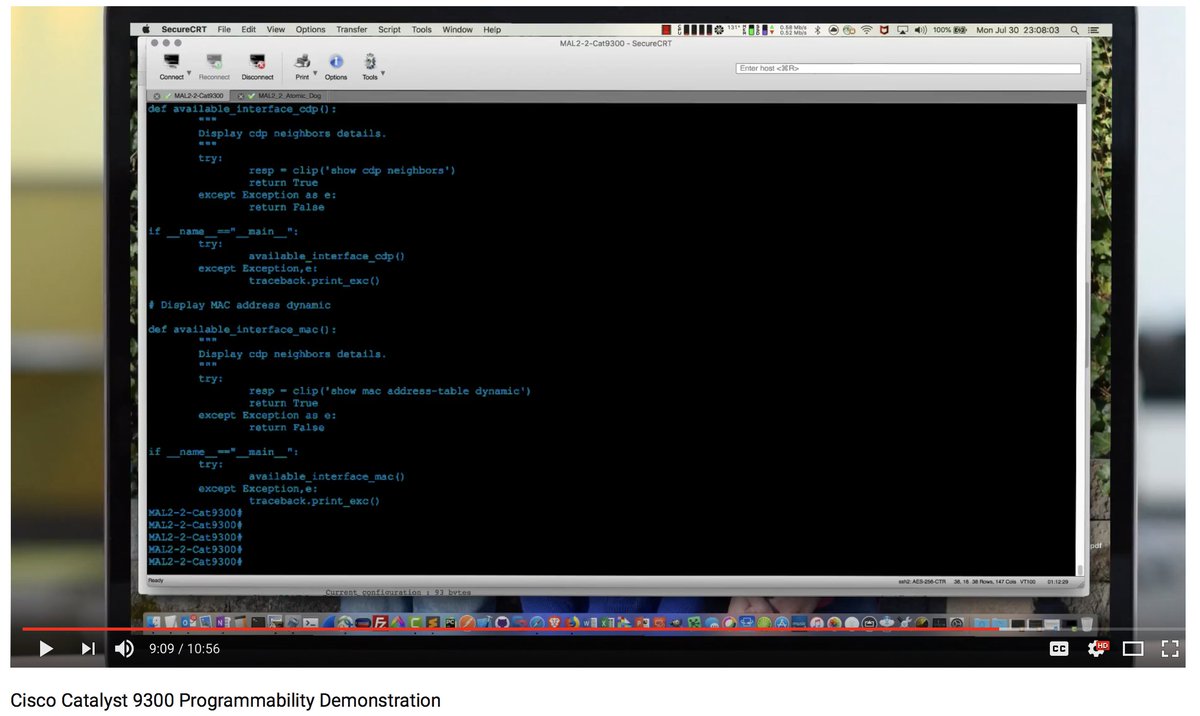This screenshot has width=1200, height=716.
Task: Click the Trash icon in the Dock
Action: tap(1086, 622)
